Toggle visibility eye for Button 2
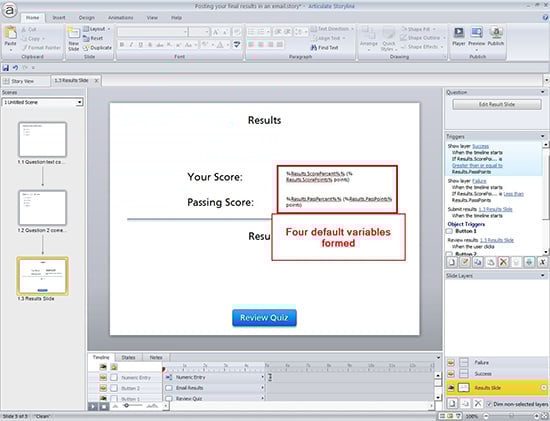The image size is (550, 421). click(103, 388)
